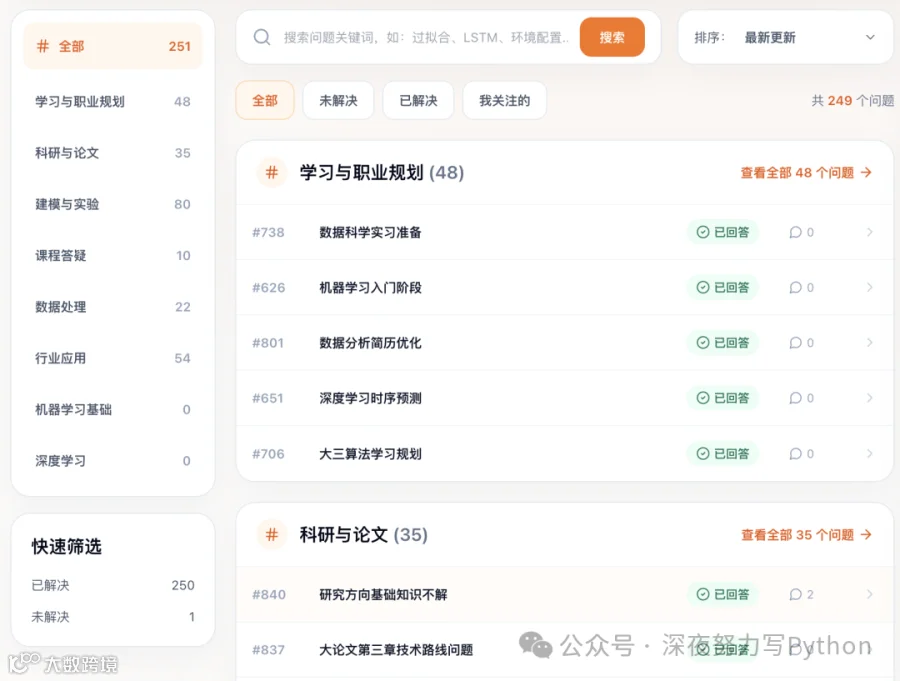The image size is (900, 681).
Task: Open 查看全部 48 个问题 link
Action: coord(806,172)
